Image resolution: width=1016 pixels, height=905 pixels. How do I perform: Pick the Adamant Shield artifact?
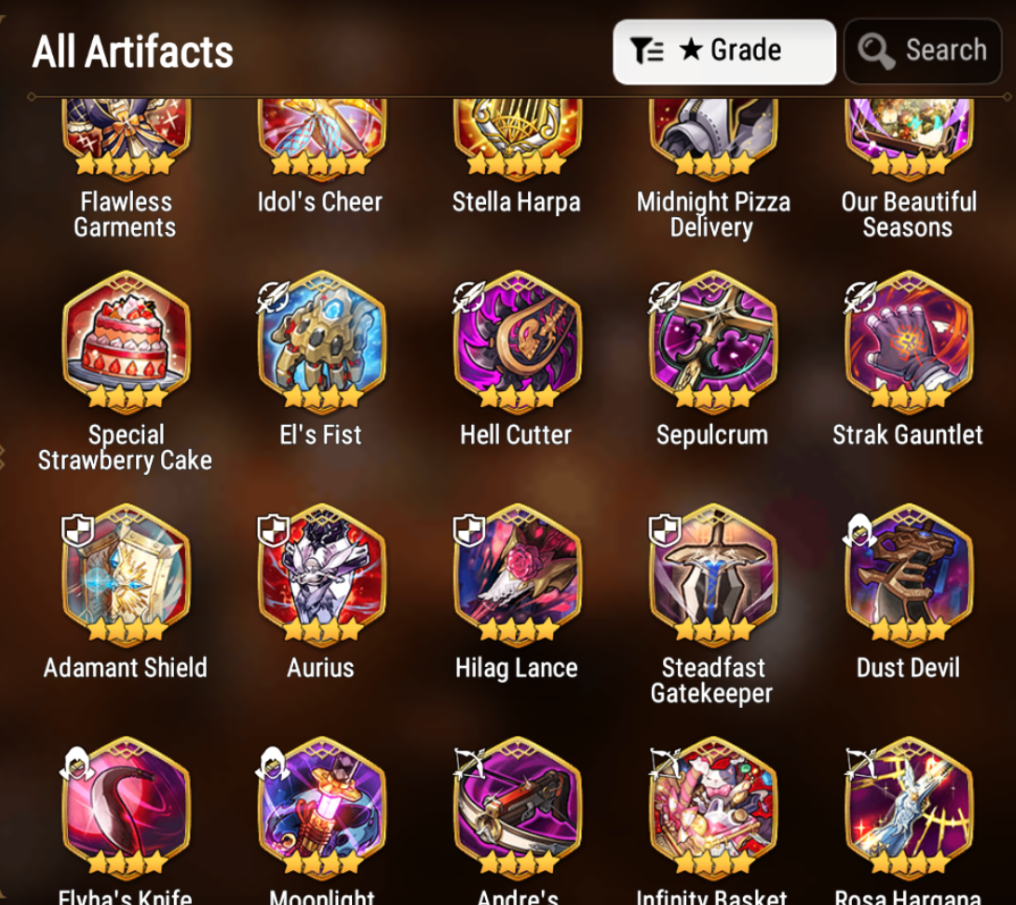tap(126, 576)
